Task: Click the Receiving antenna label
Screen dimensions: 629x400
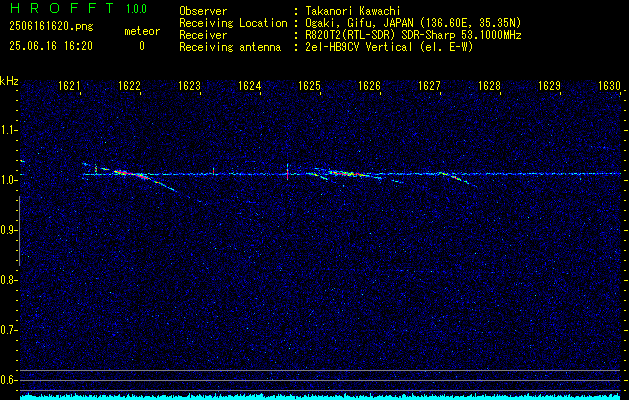Action: tap(230, 47)
